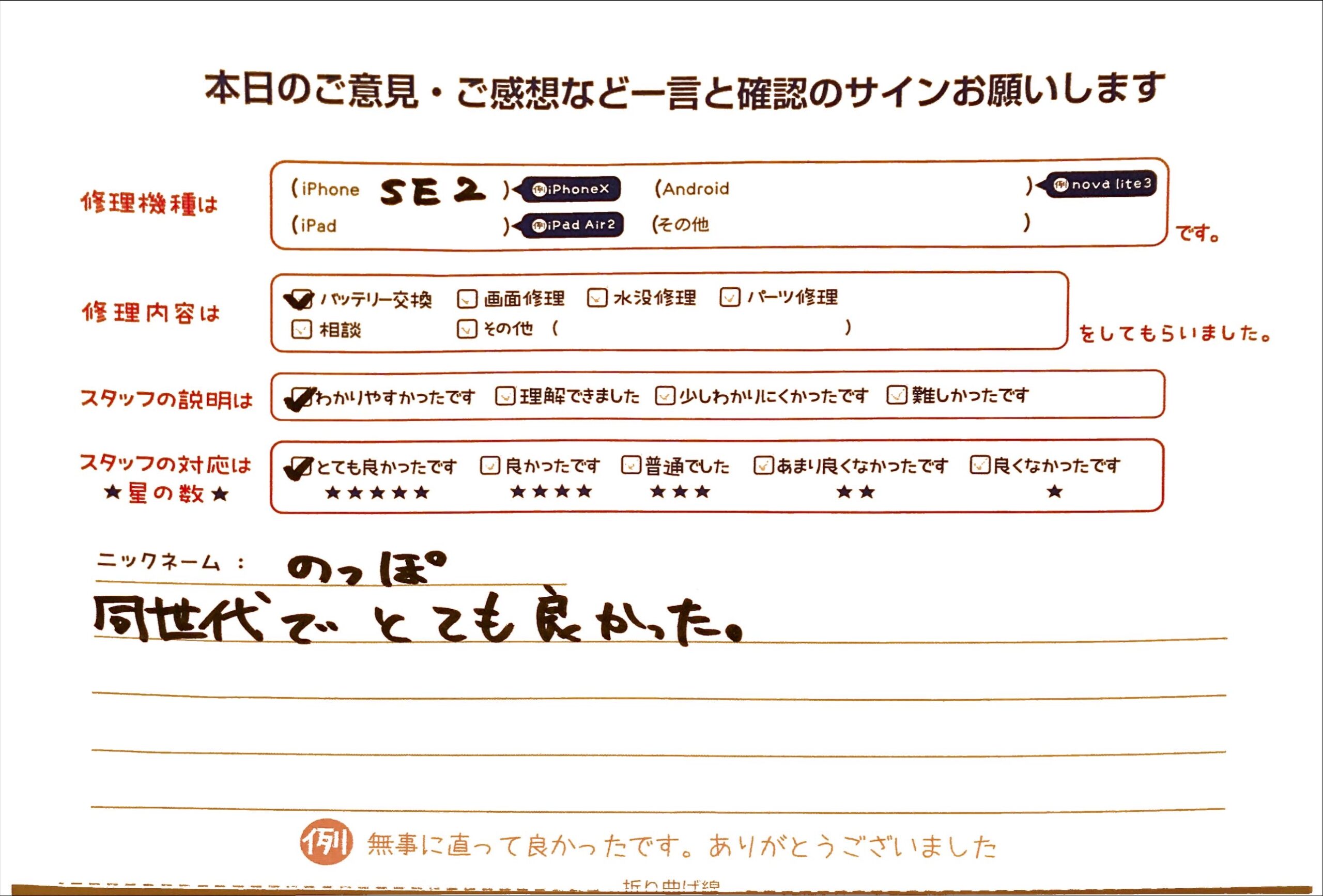Click the page heading 本日のご意見・ご感想
Image resolution: width=1323 pixels, height=896 pixels.
(685, 90)
